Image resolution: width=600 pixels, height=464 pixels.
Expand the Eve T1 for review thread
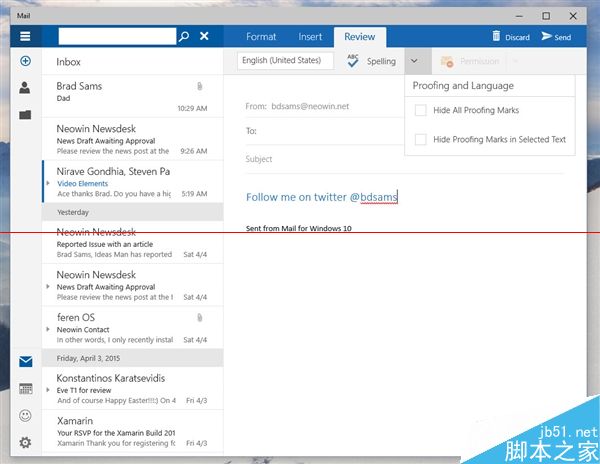pyautogui.click(x=48, y=390)
